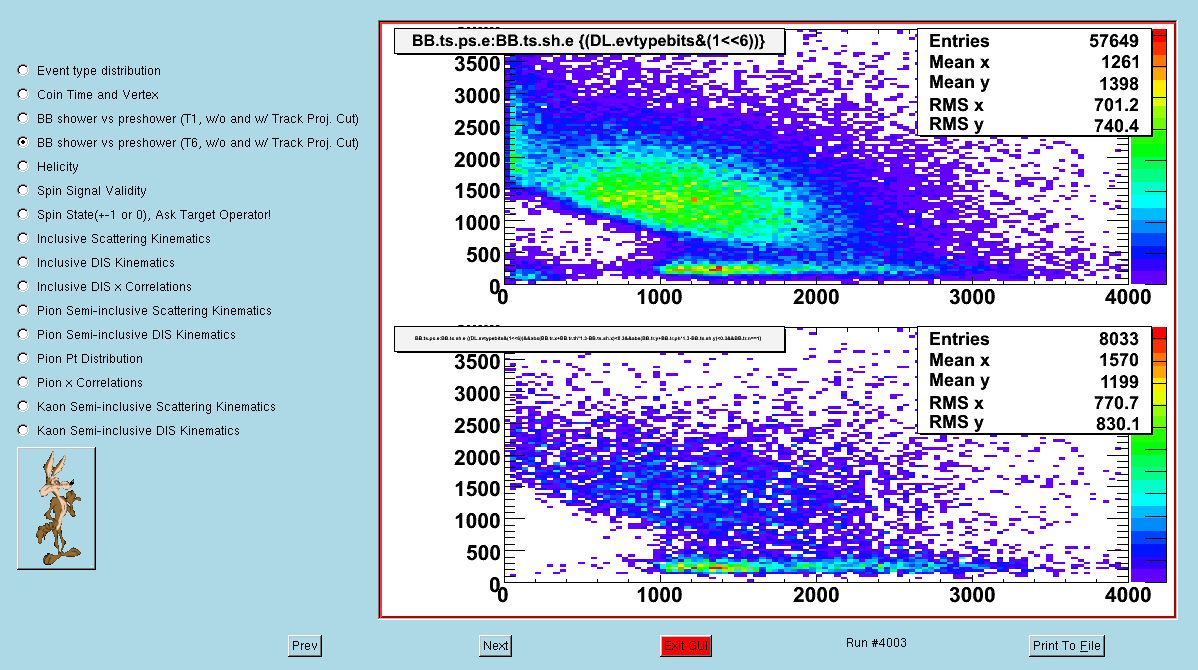Select Kaon Semi-inclusive DIS Kinematics
1198x670 pixels.
[23, 430]
